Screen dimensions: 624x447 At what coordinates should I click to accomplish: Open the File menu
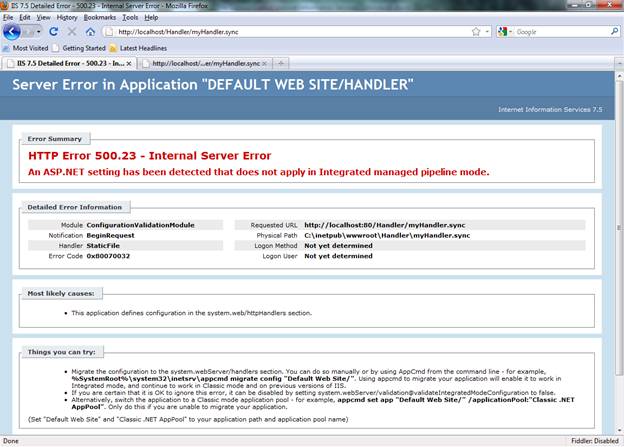coord(8,18)
